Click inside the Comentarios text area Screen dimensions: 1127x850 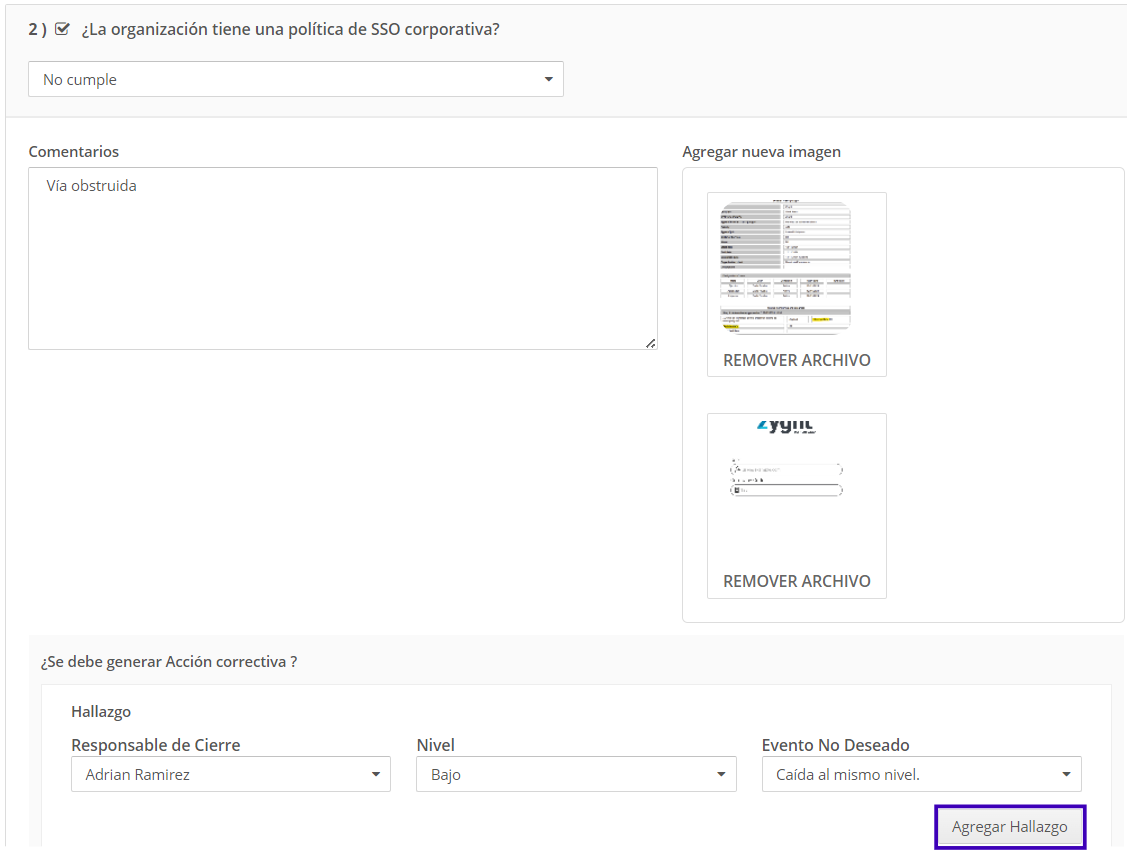click(343, 258)
